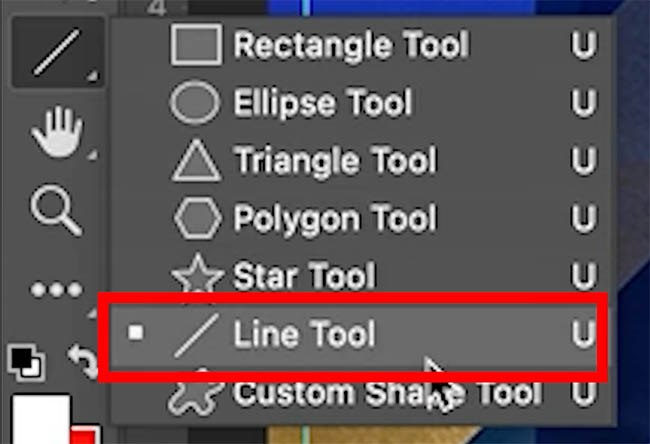Screen dimensions: 650x444
Task: Open the white foreground color swatch
Action: (41, 420)
